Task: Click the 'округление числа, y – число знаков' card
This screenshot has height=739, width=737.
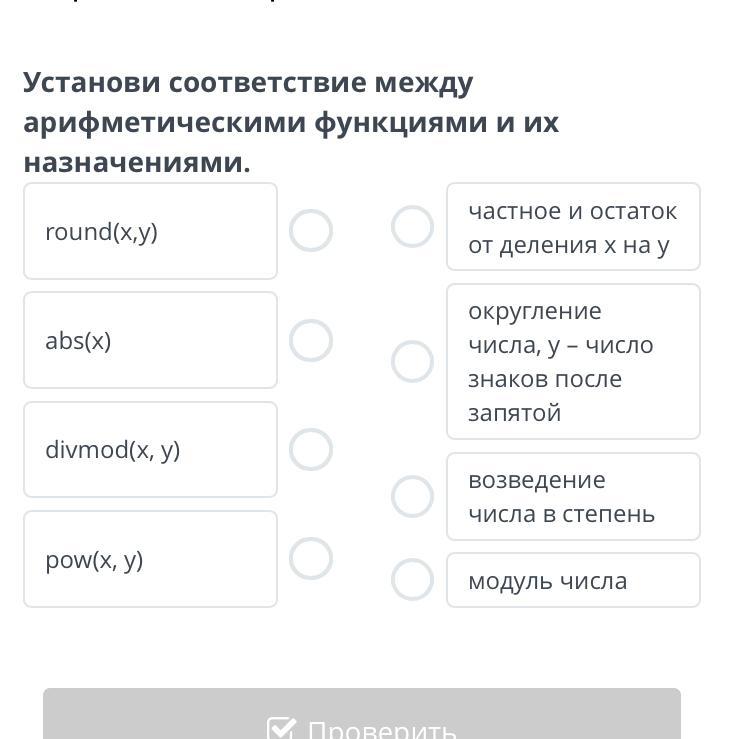Action: (x=573, y=361)
